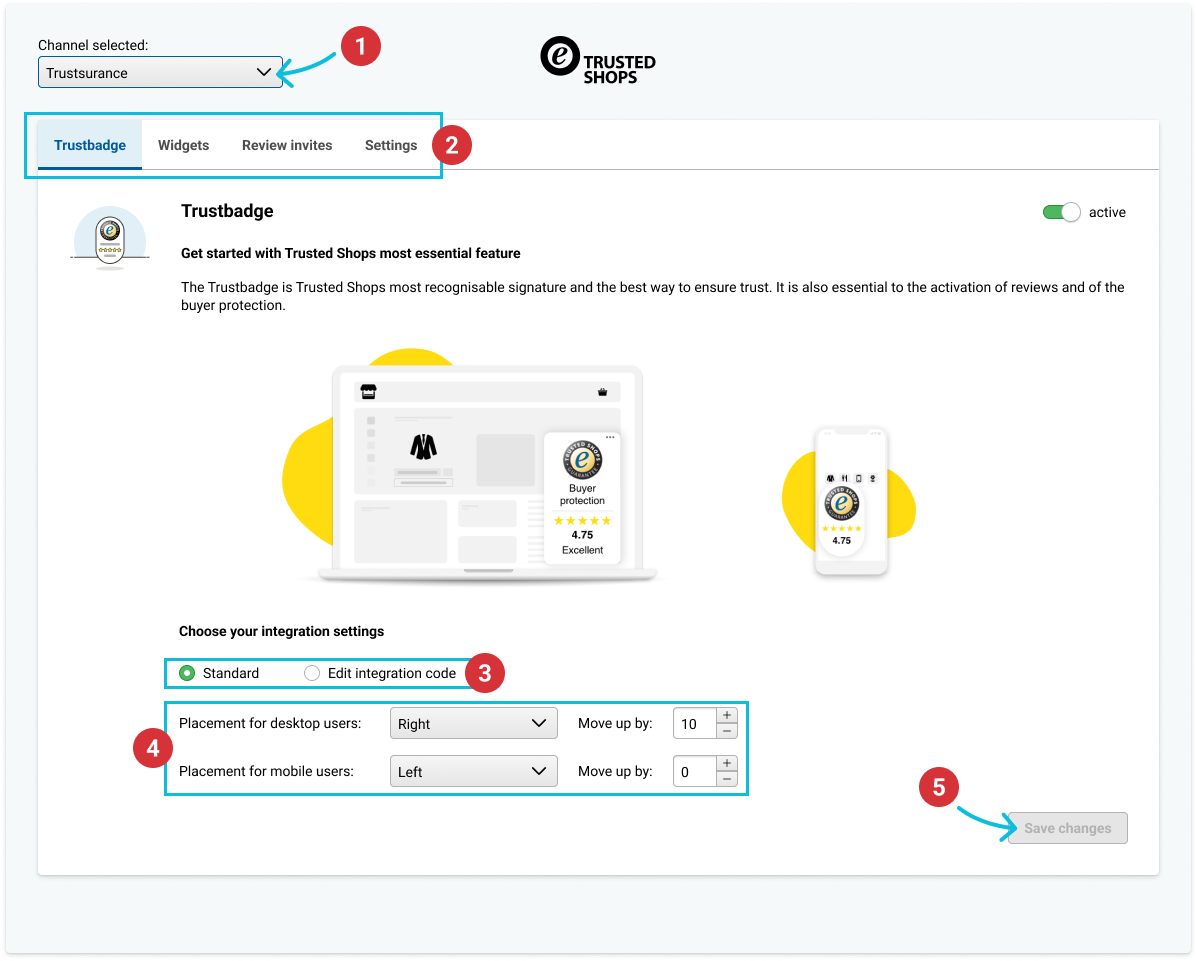Switch to the Trustbadge tab

tap(90, 145)
